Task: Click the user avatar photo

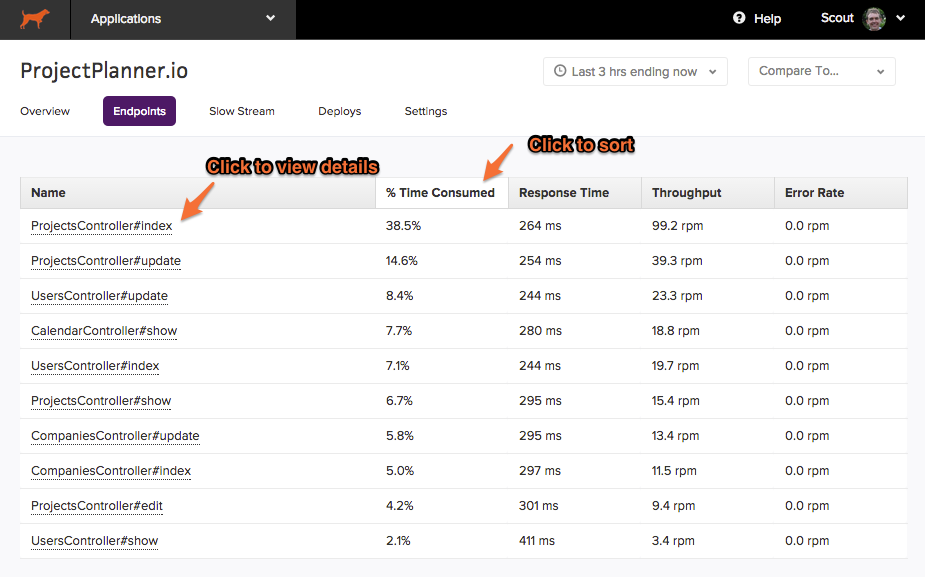Action: [874, 19]
